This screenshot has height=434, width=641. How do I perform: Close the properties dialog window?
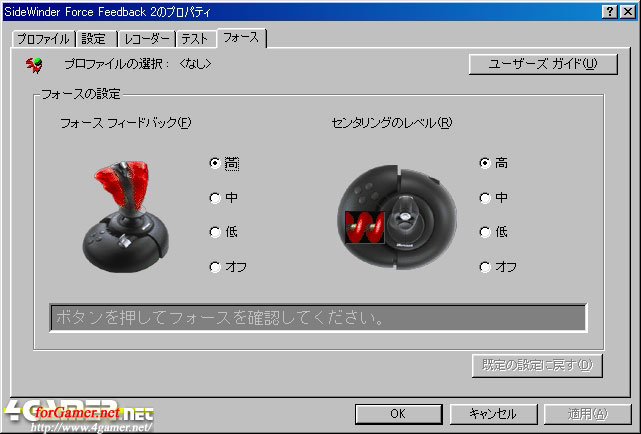point(628,11)
